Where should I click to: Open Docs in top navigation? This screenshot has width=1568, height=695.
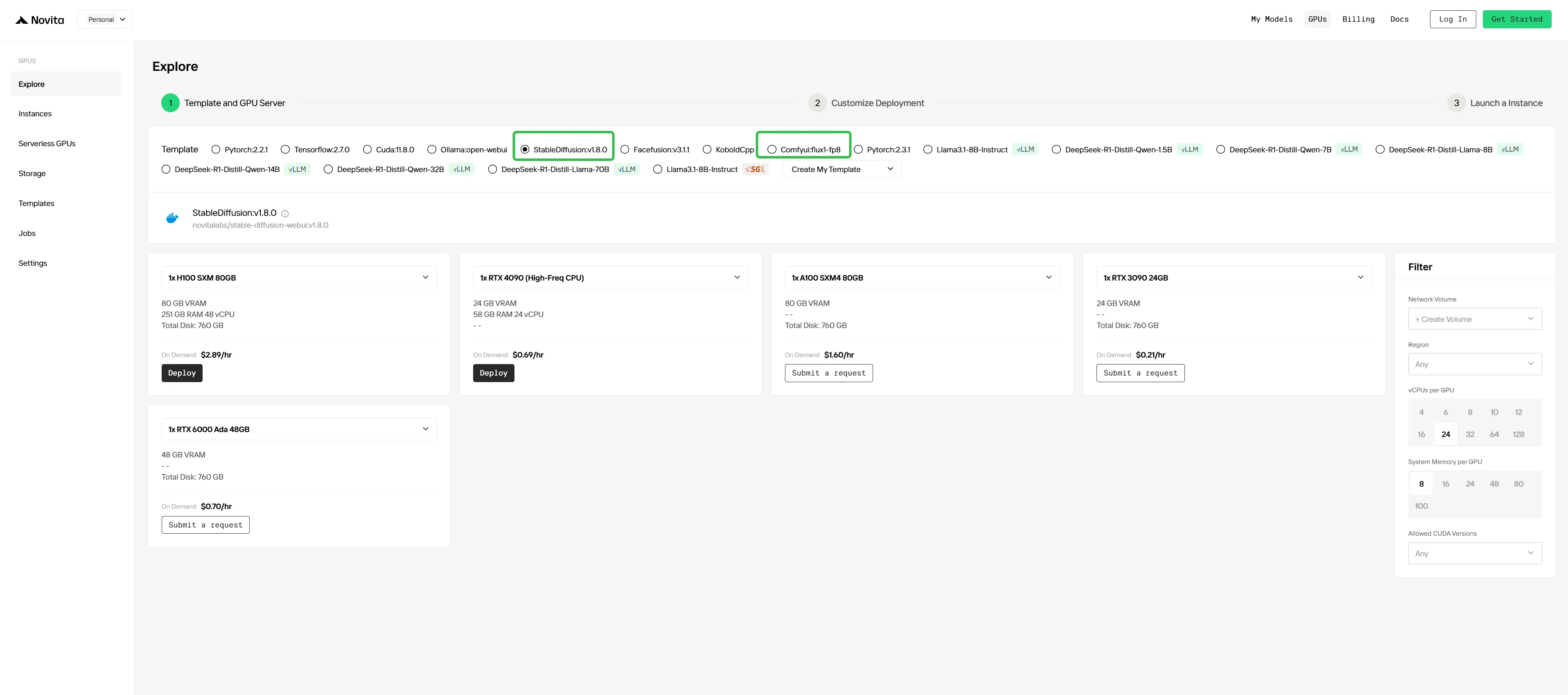pyautogui.click(x=1399, y=20)
